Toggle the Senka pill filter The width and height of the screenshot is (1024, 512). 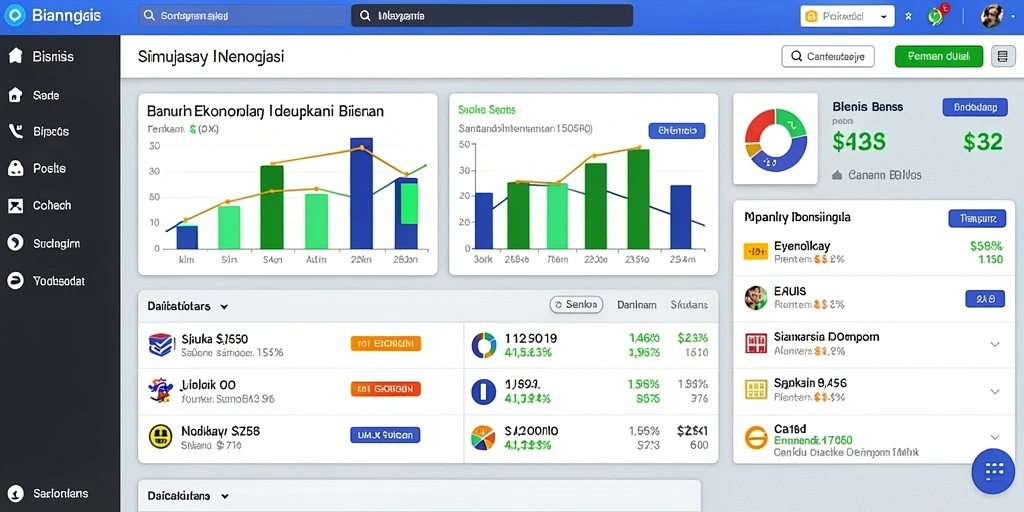point(576,304)
